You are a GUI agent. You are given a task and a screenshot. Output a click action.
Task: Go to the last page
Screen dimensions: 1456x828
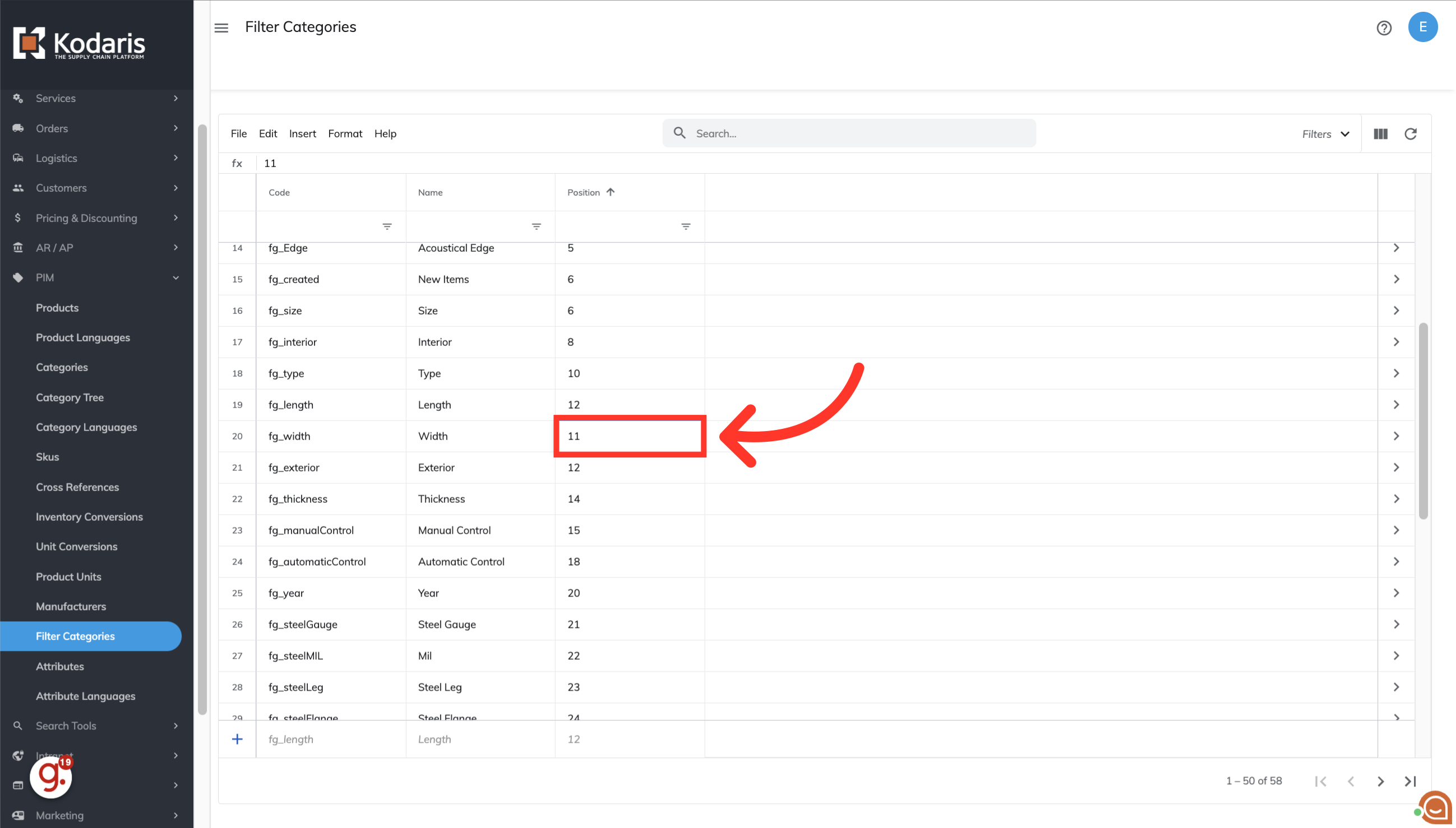click(x=1411, y=781)
